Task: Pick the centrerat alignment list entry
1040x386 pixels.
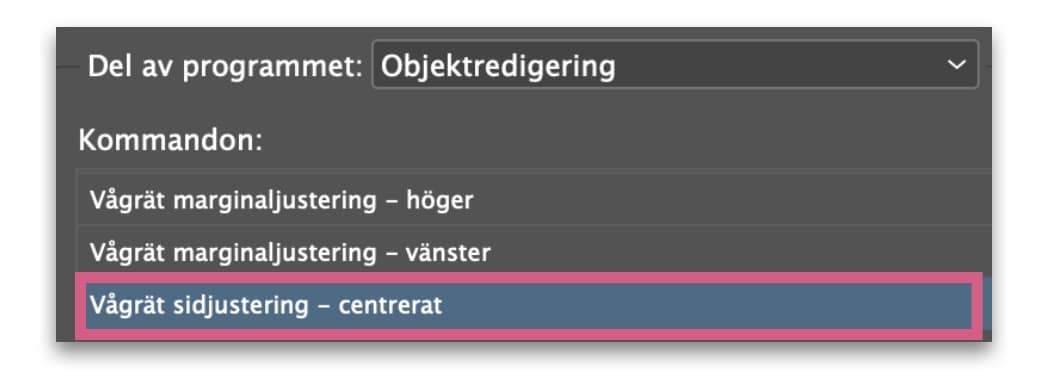Action: 529,306
